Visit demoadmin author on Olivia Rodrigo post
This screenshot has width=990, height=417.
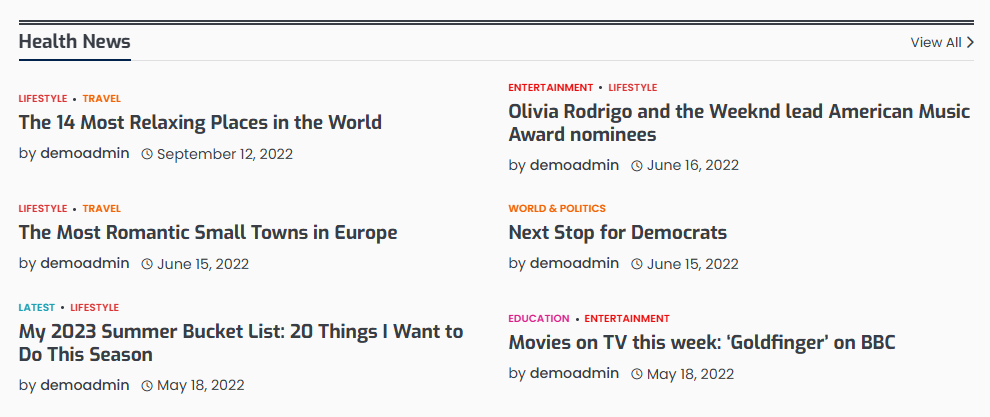coord(574,166)
